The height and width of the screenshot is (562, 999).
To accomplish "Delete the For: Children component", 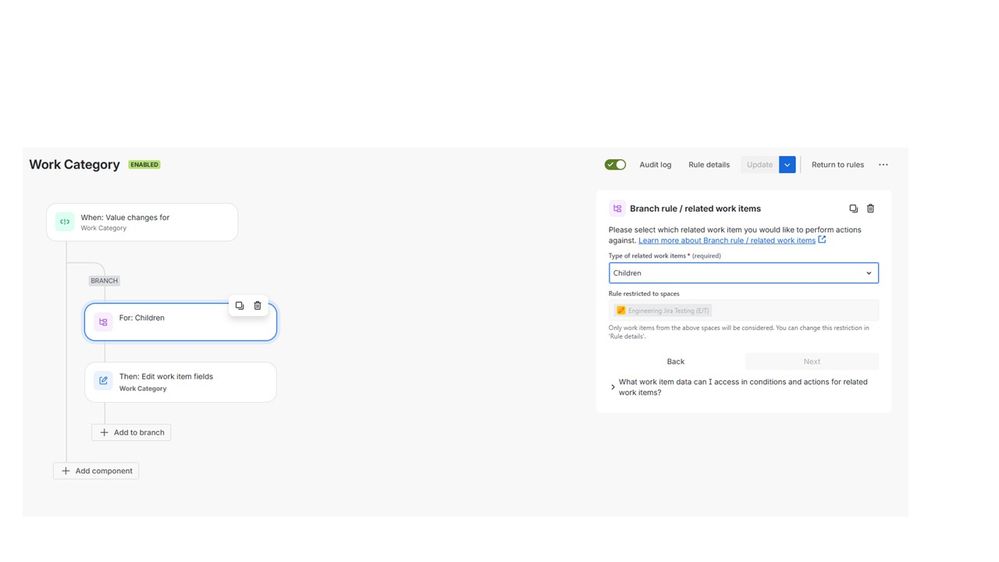I will click(257, 306).
